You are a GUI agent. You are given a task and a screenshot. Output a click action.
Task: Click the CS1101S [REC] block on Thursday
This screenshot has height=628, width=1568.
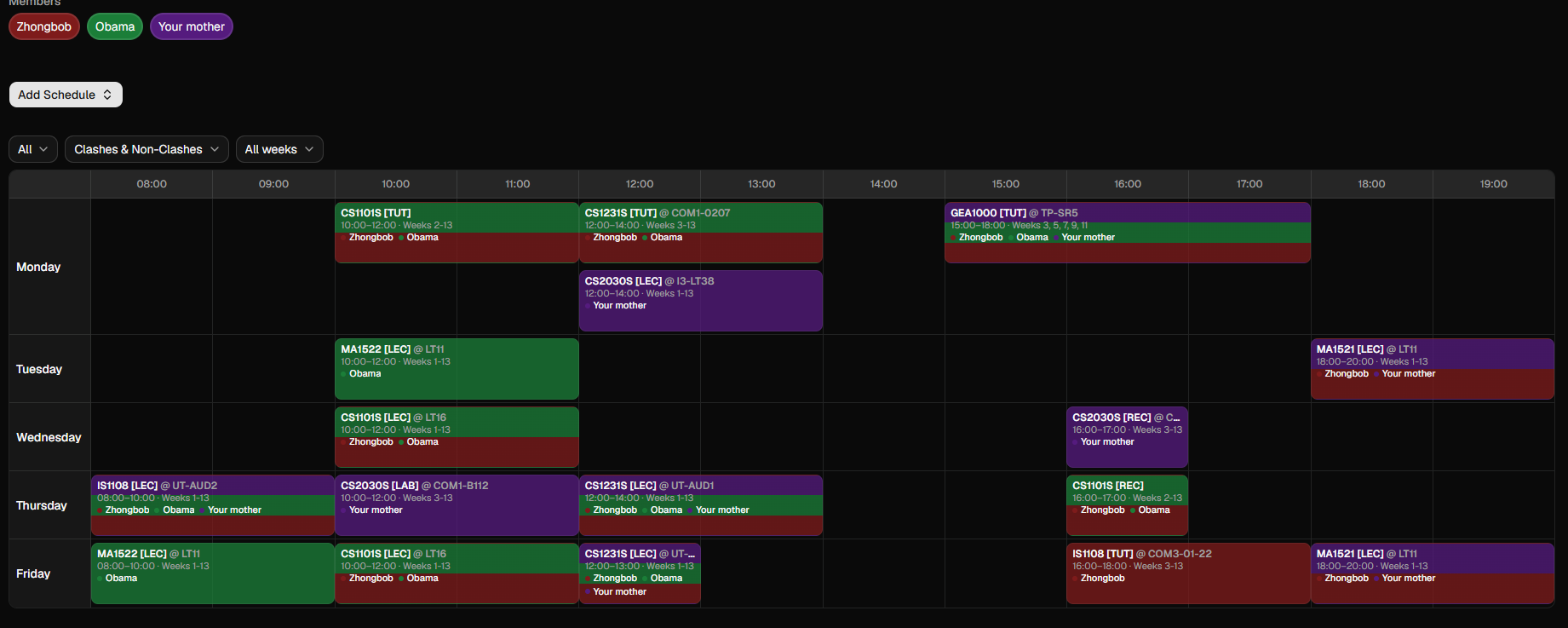[1128, 505]
